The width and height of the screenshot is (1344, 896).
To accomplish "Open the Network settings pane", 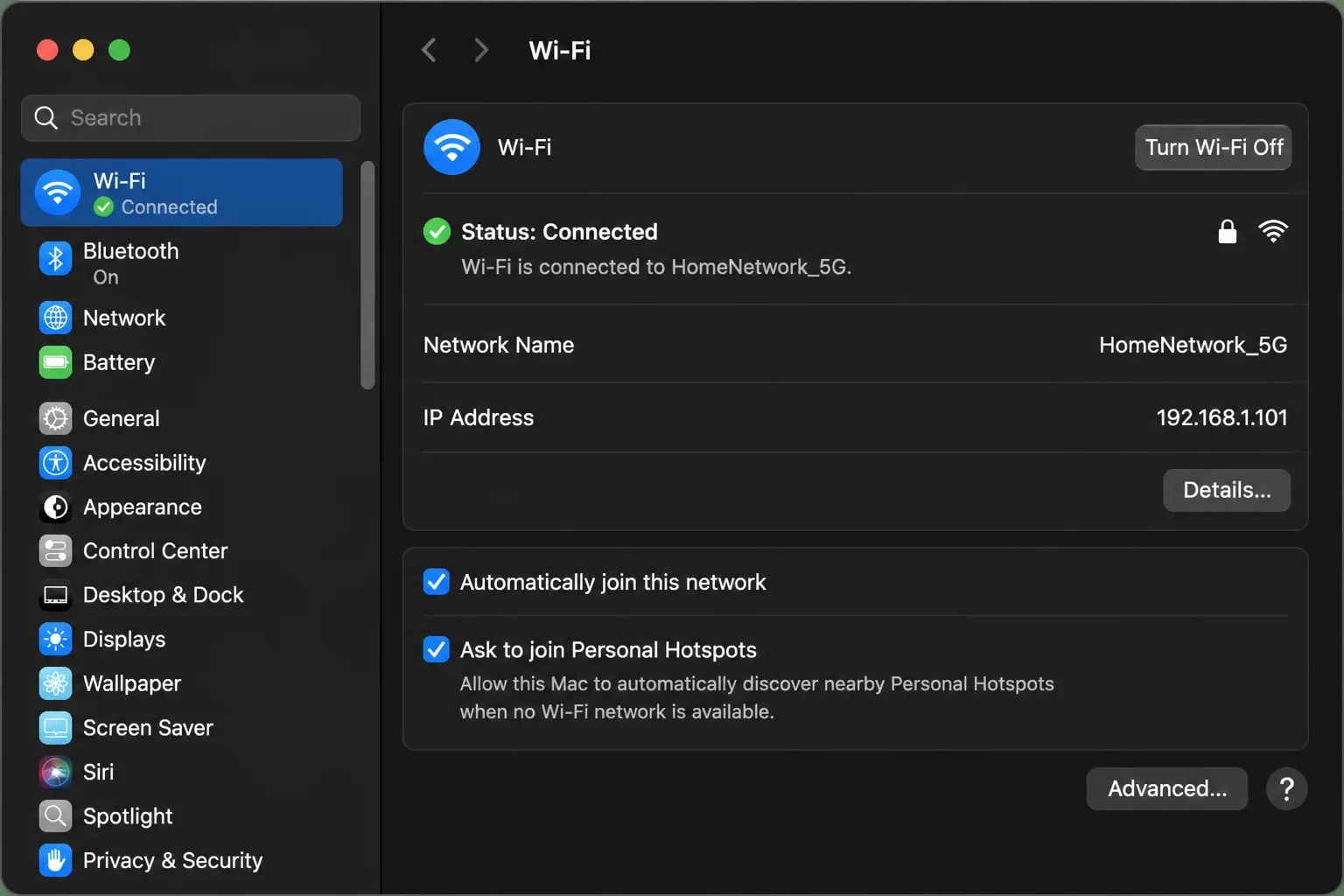I will (x=181, y=318).
